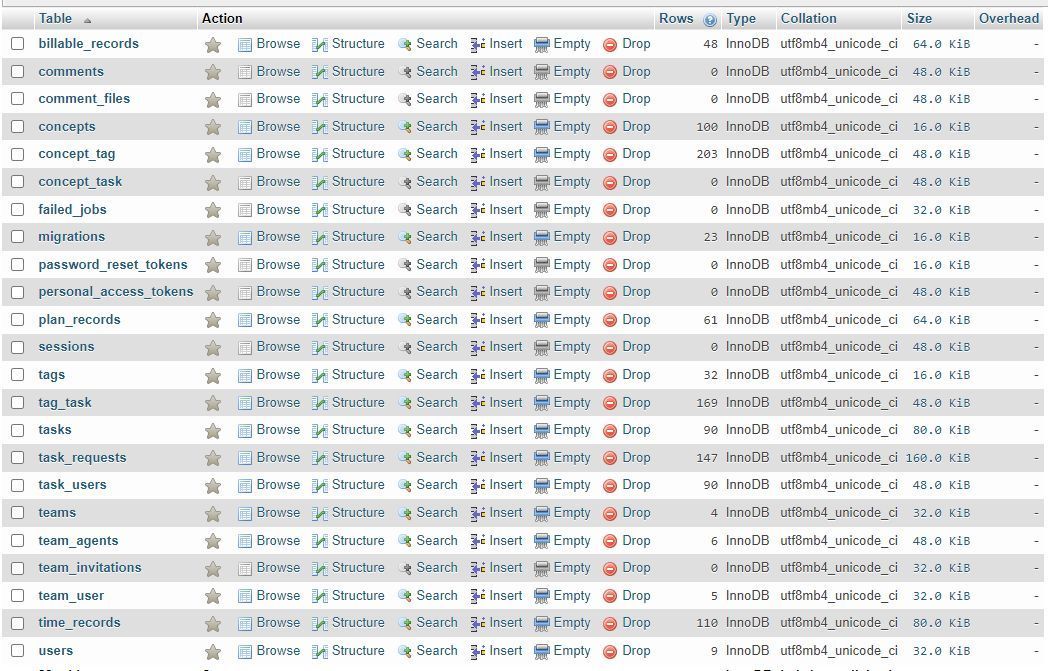Click Search icon for concept_tag row

click(404, 154)
